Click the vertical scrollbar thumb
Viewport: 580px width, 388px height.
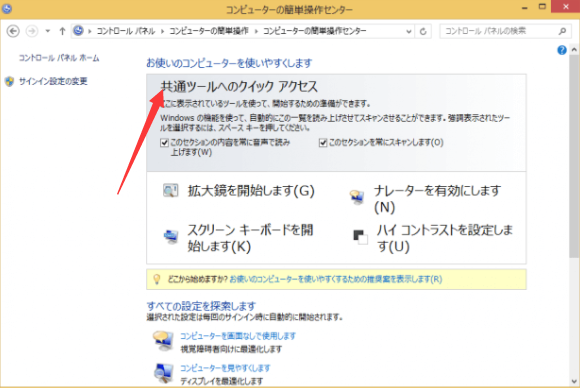[x=574, y=155]
